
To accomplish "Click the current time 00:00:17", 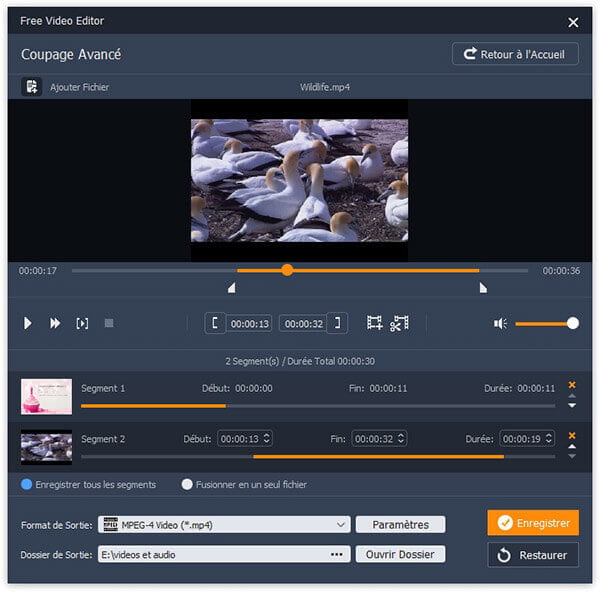I will pos(38,271).
